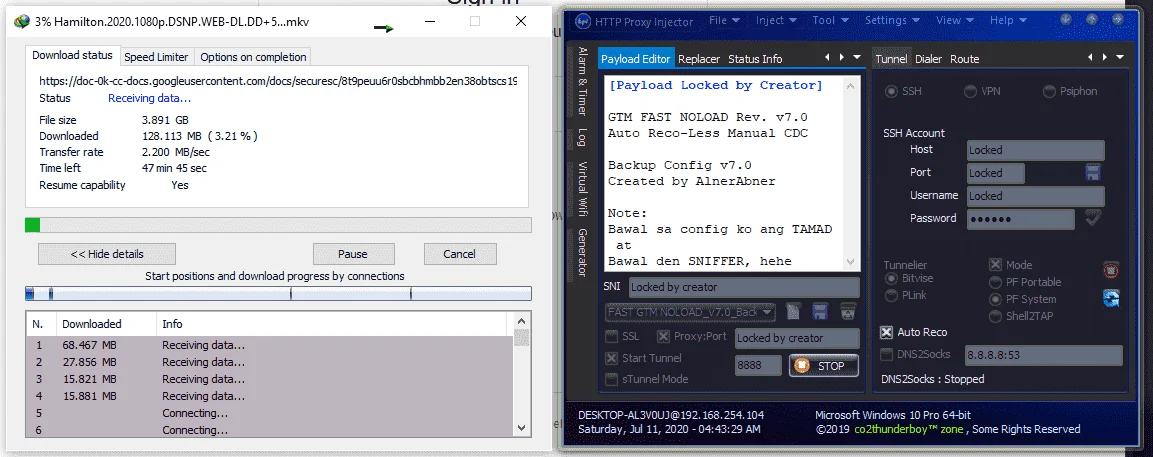The width and height of the screenshot is (1153, 457).
Task: Select the PF System radio option
Action: (x=996, y=300)
